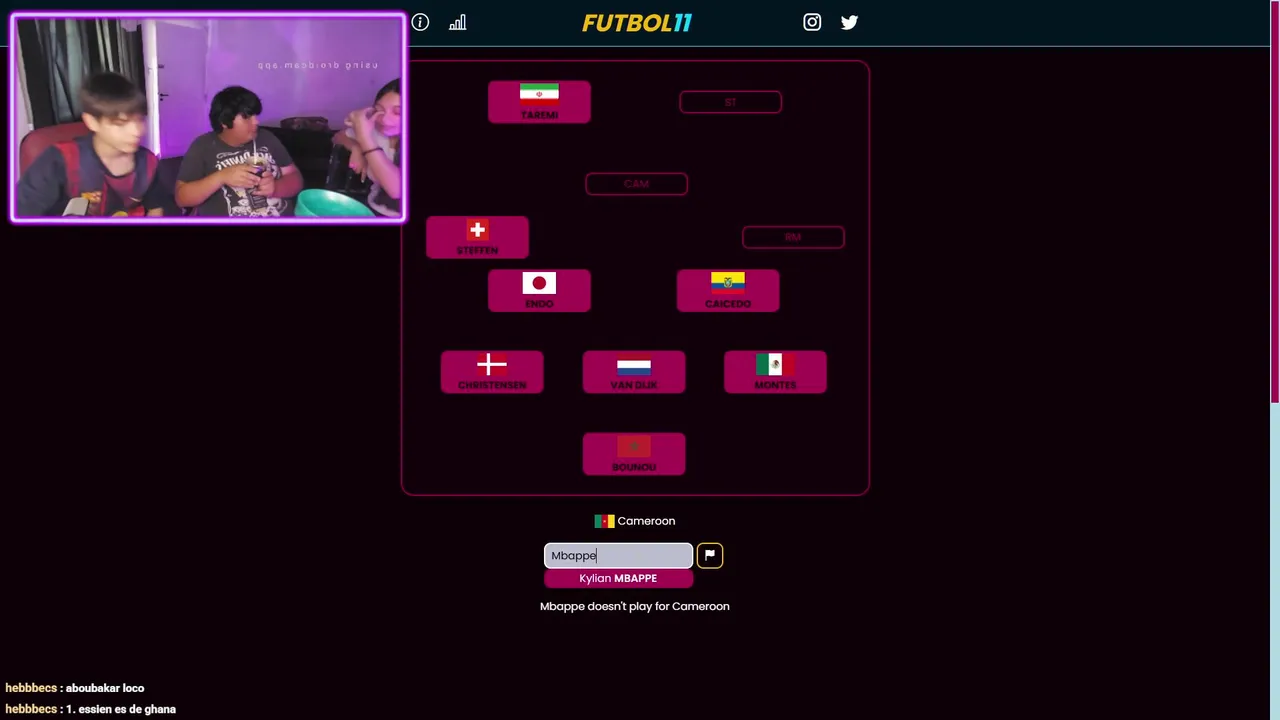
Task: Click the webcam stream overlay
Action: pos(208,117)
